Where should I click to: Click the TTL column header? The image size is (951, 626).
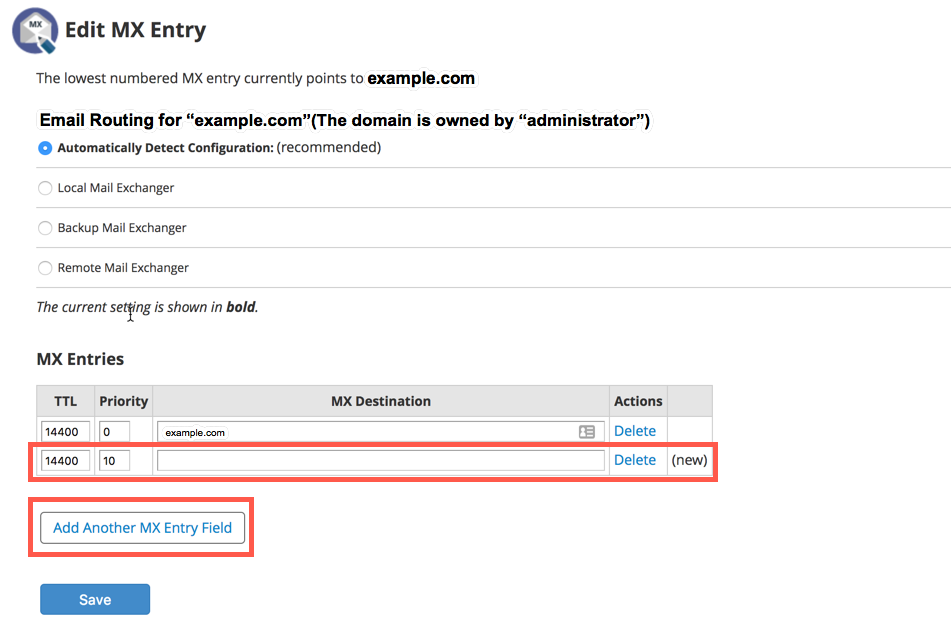pyautogui.click(x=66, y=401)
